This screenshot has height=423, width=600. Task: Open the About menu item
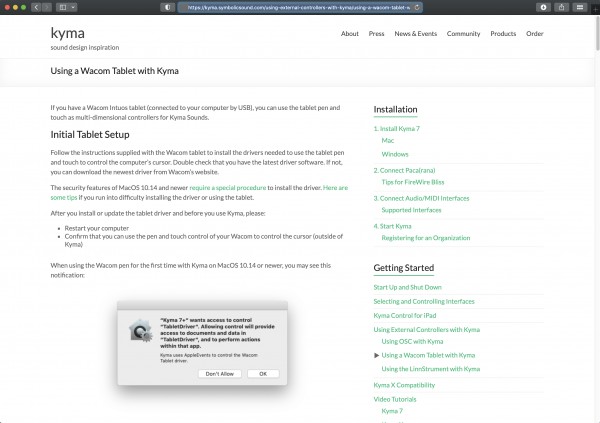(x=350, y=34)
